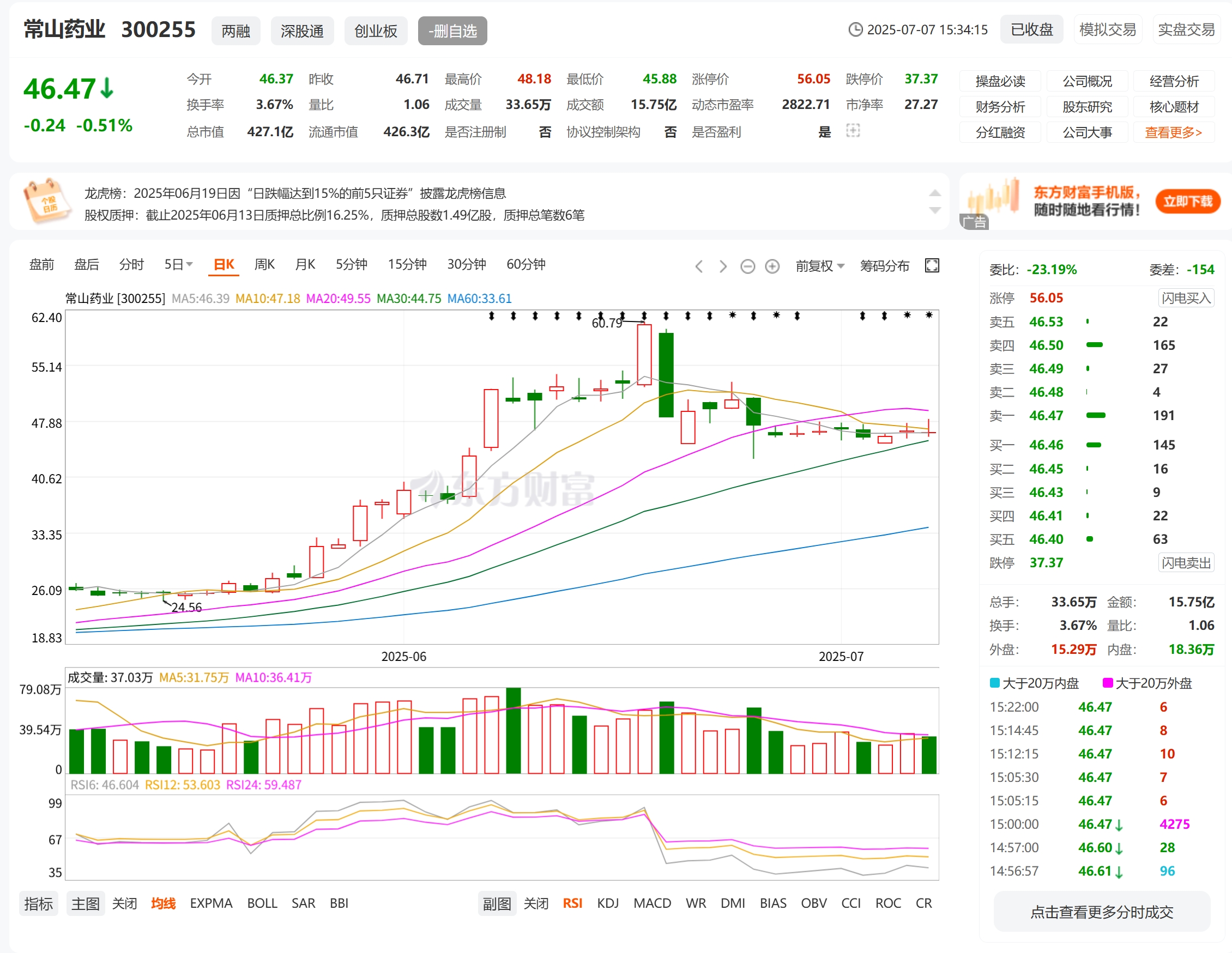Click the 两融 tag
Image resolution: width=1232 pixels, height=953 pixels.
(x=236, y=31)
